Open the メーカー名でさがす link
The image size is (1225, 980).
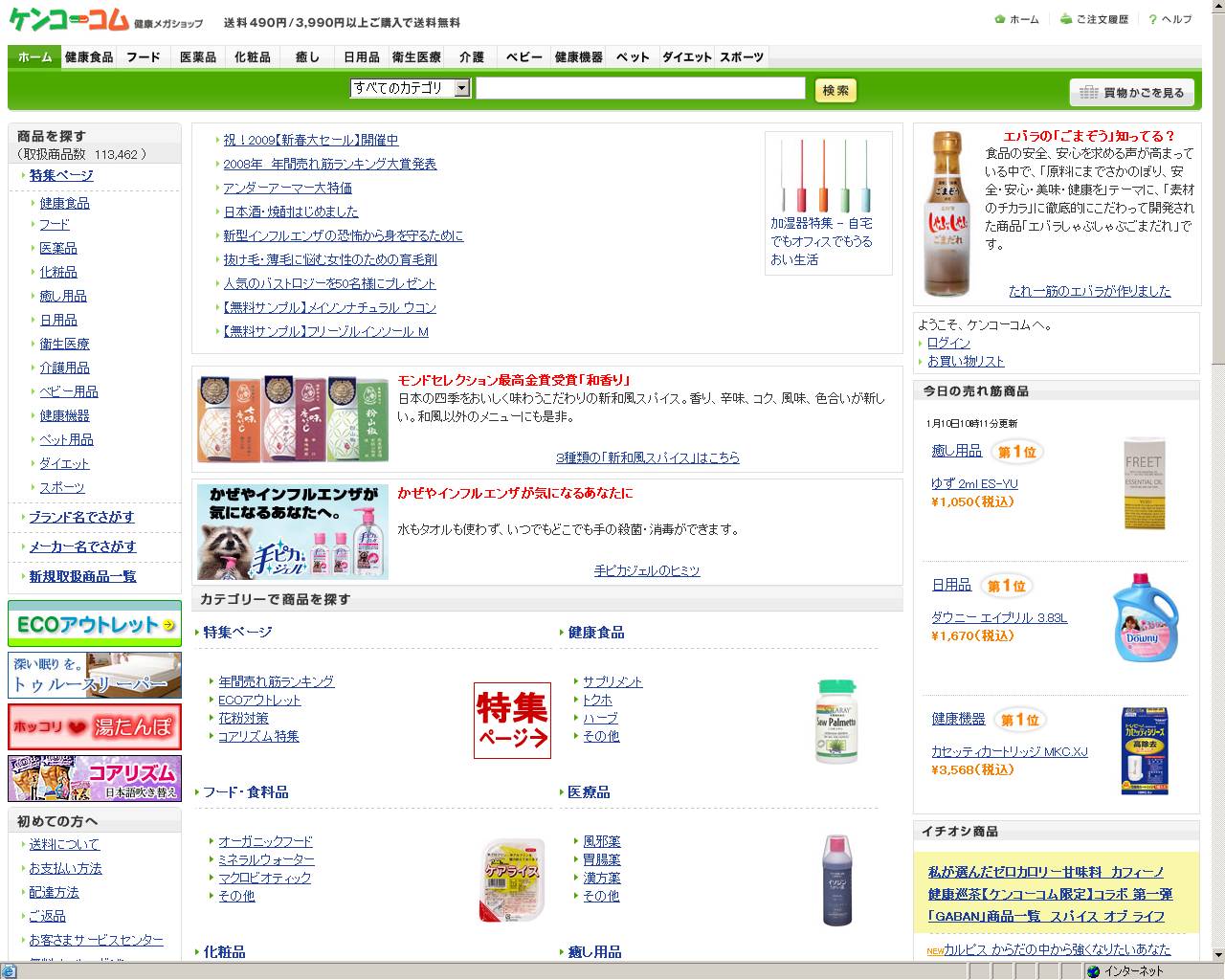pyautogui.click(x=82, y=546)
